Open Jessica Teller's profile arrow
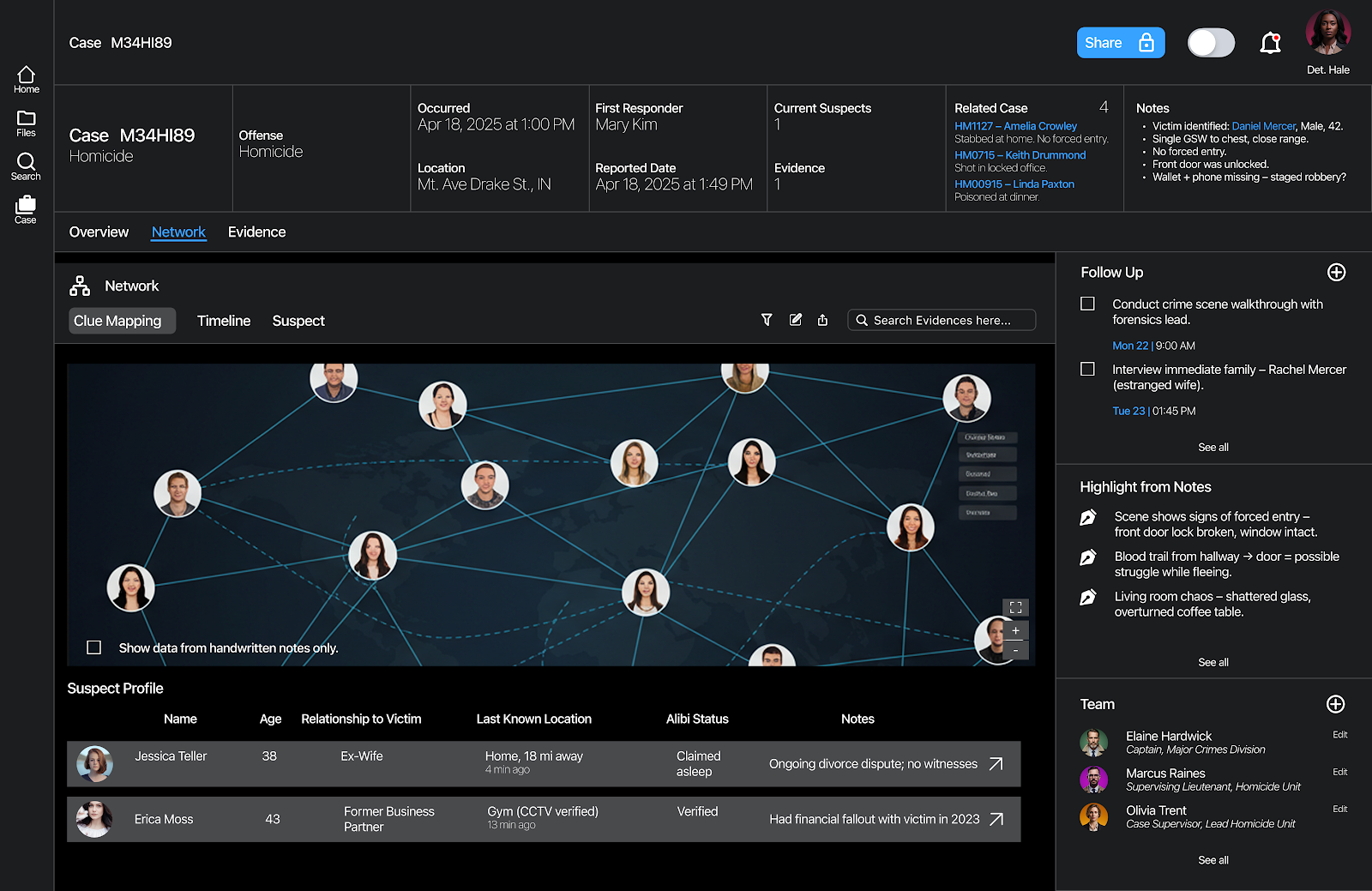This screenshot has height=891, width=1372. tap(996, 763)
